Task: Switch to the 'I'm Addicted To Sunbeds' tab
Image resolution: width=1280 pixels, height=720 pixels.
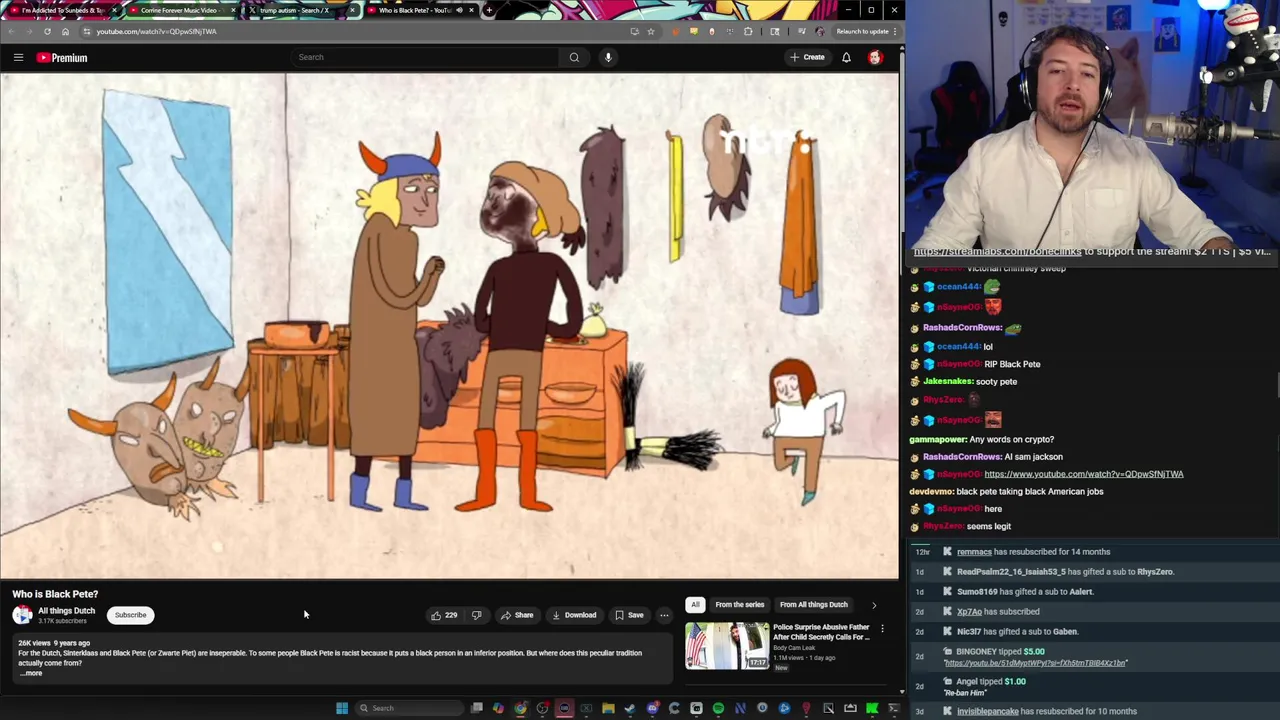Action: tap(62, 10)
